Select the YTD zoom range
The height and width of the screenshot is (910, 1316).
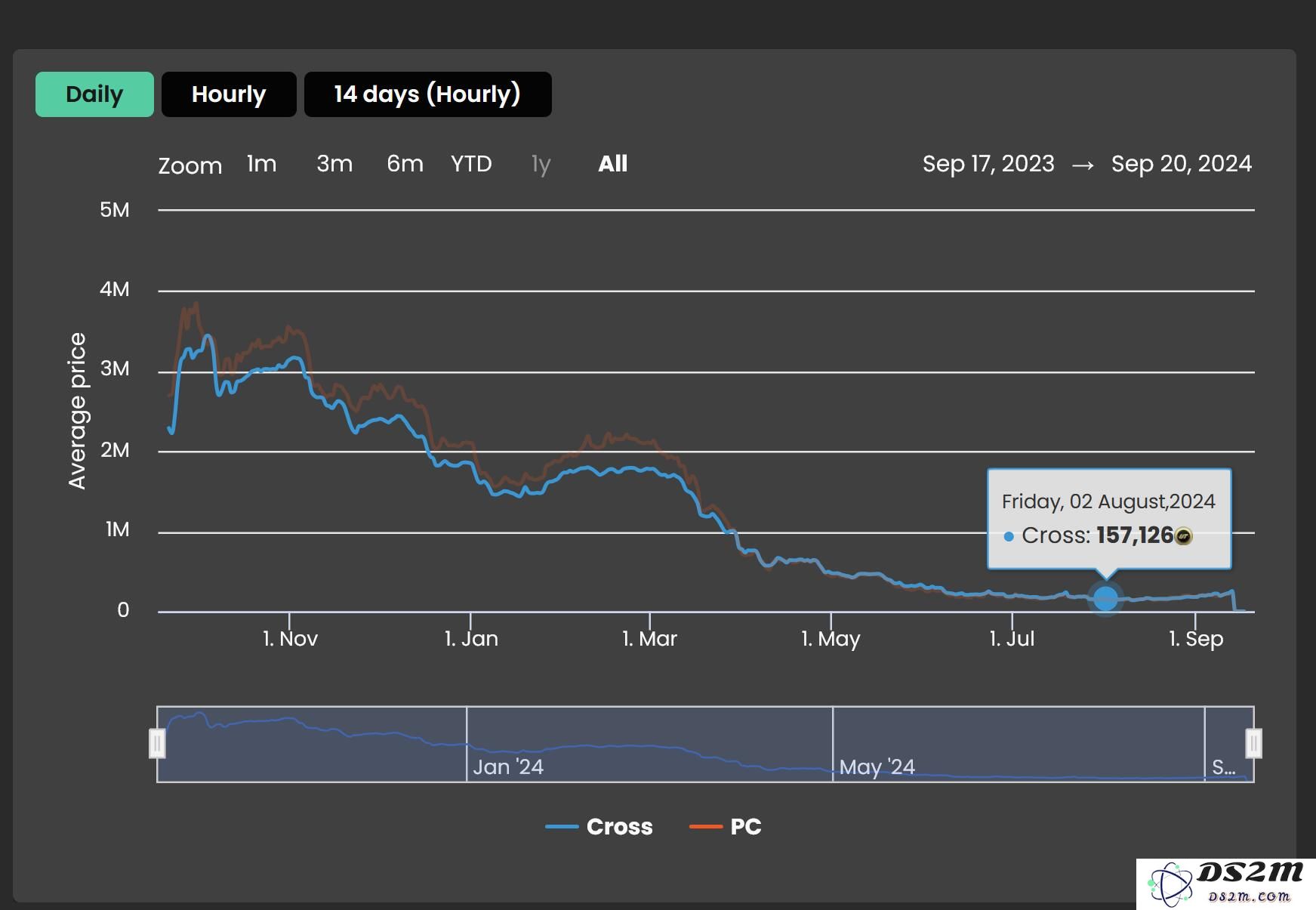pyautogui.click(x=471, y=164)
